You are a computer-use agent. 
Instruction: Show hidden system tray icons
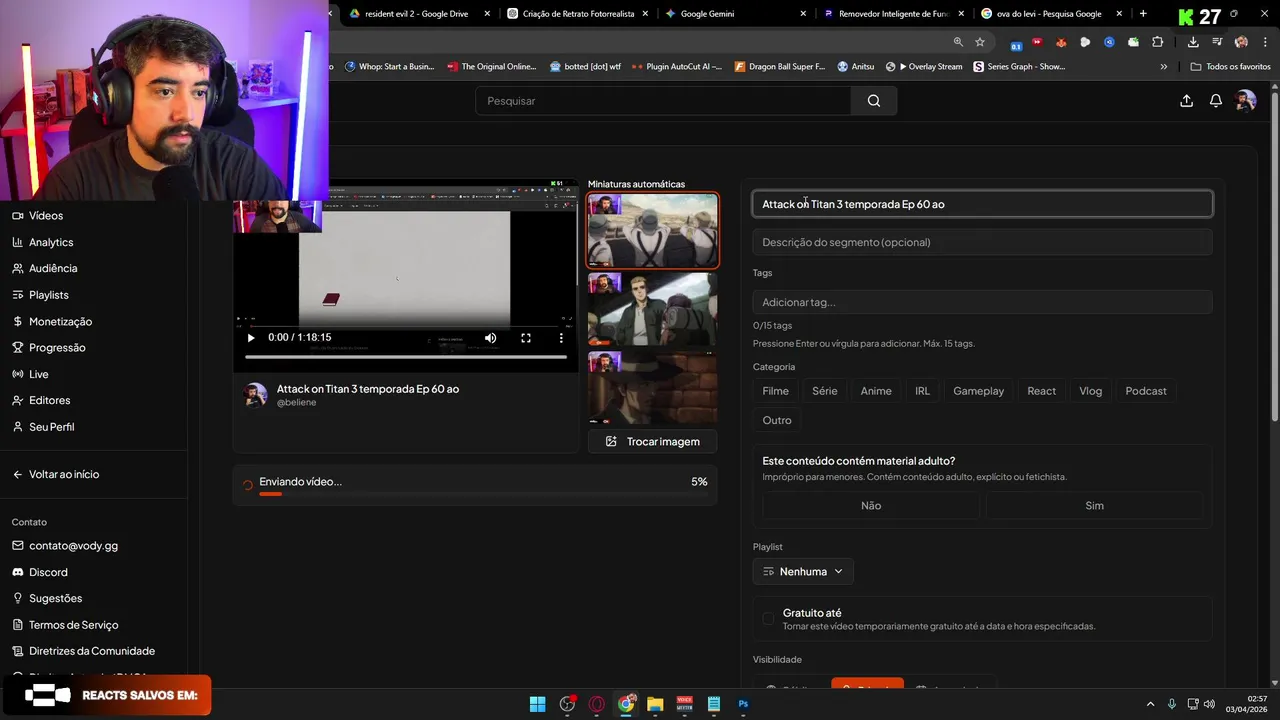pos(1150,704)
